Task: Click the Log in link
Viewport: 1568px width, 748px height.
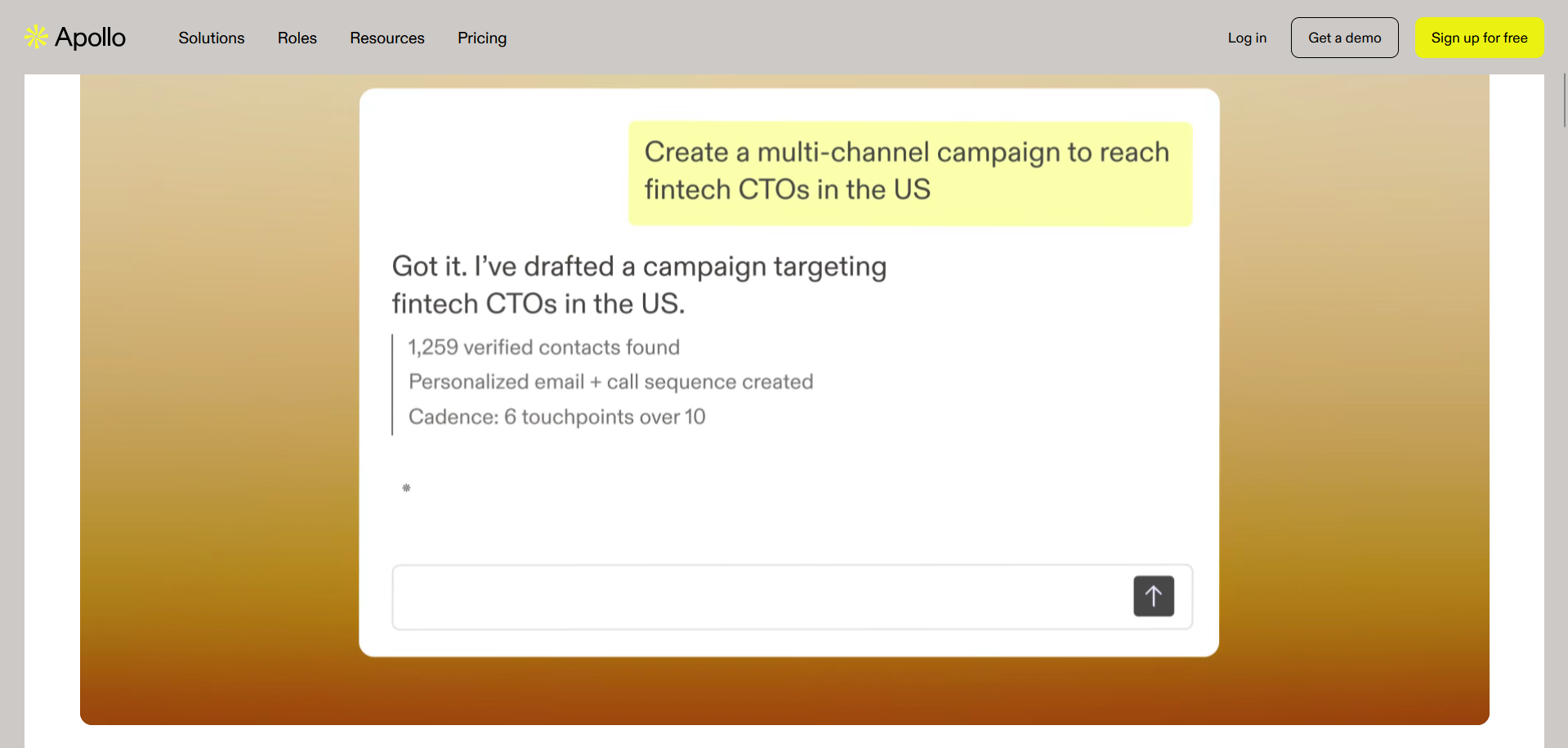Action: coord(1247,38)
